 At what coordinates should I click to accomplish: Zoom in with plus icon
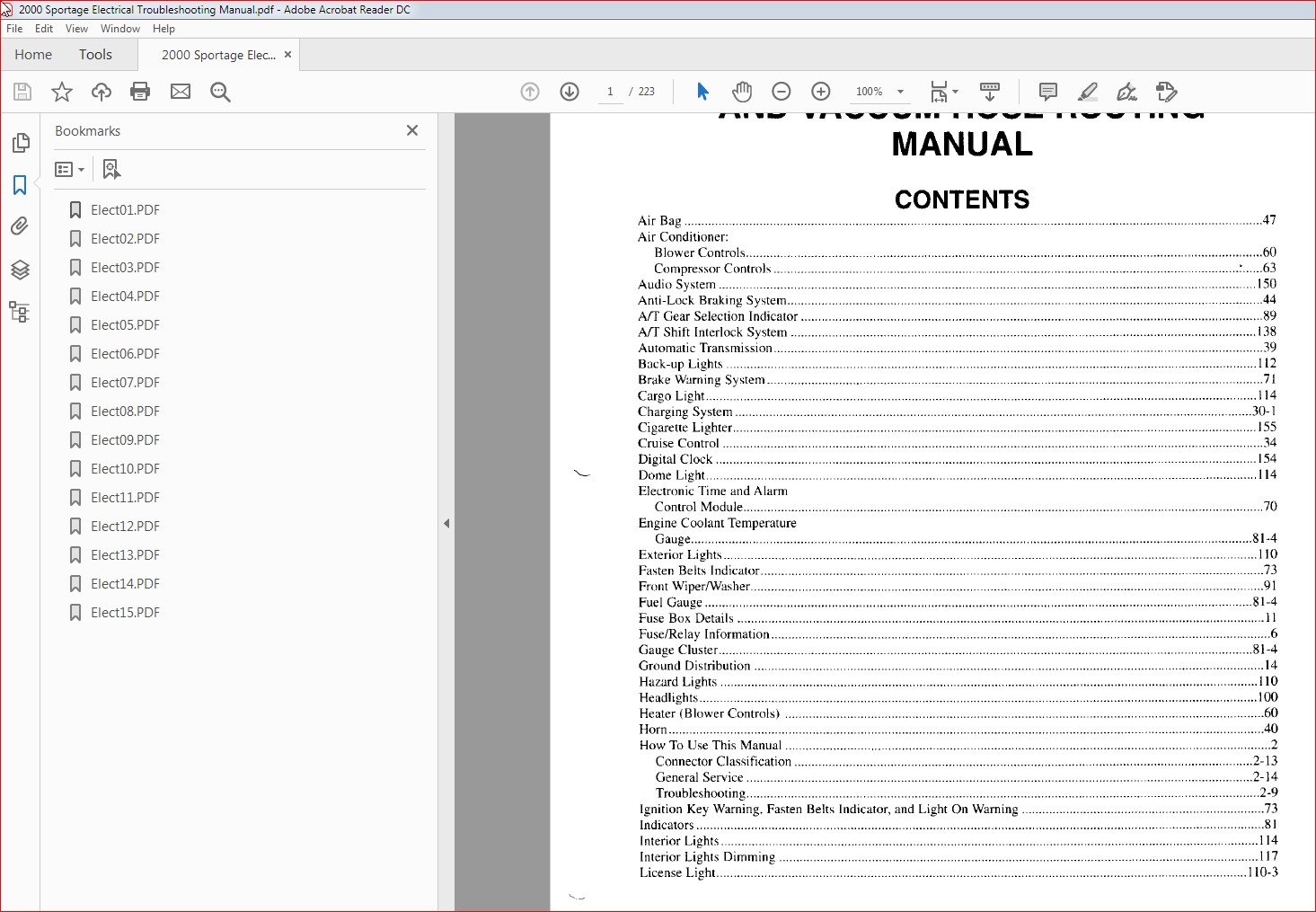tap(821, 92)
